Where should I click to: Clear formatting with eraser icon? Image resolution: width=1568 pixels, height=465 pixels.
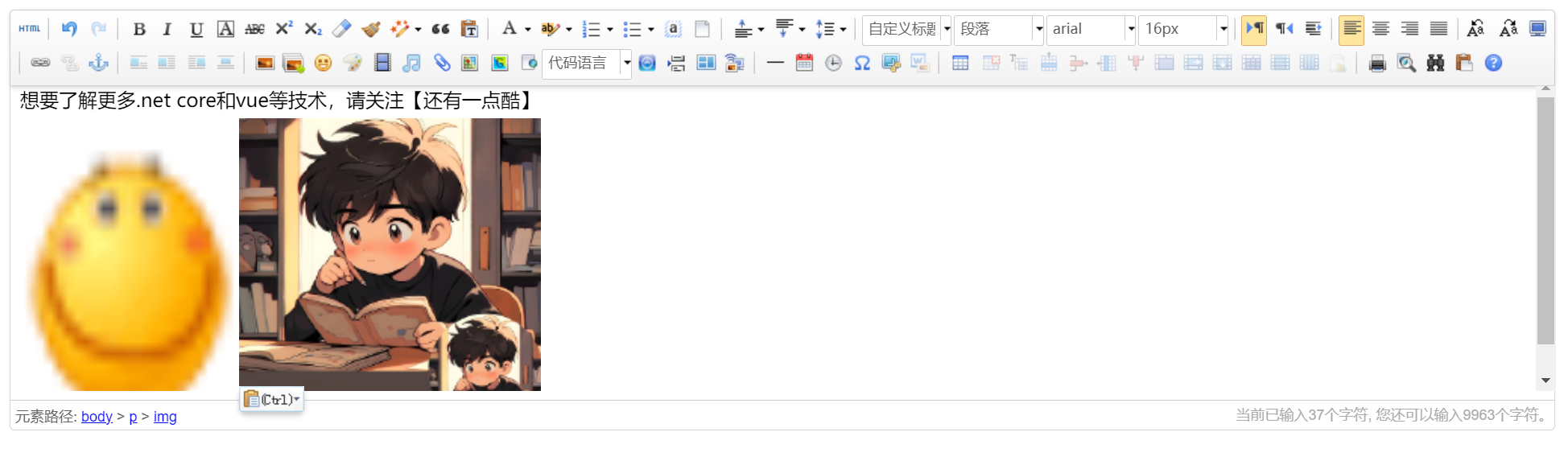point(341,29)
